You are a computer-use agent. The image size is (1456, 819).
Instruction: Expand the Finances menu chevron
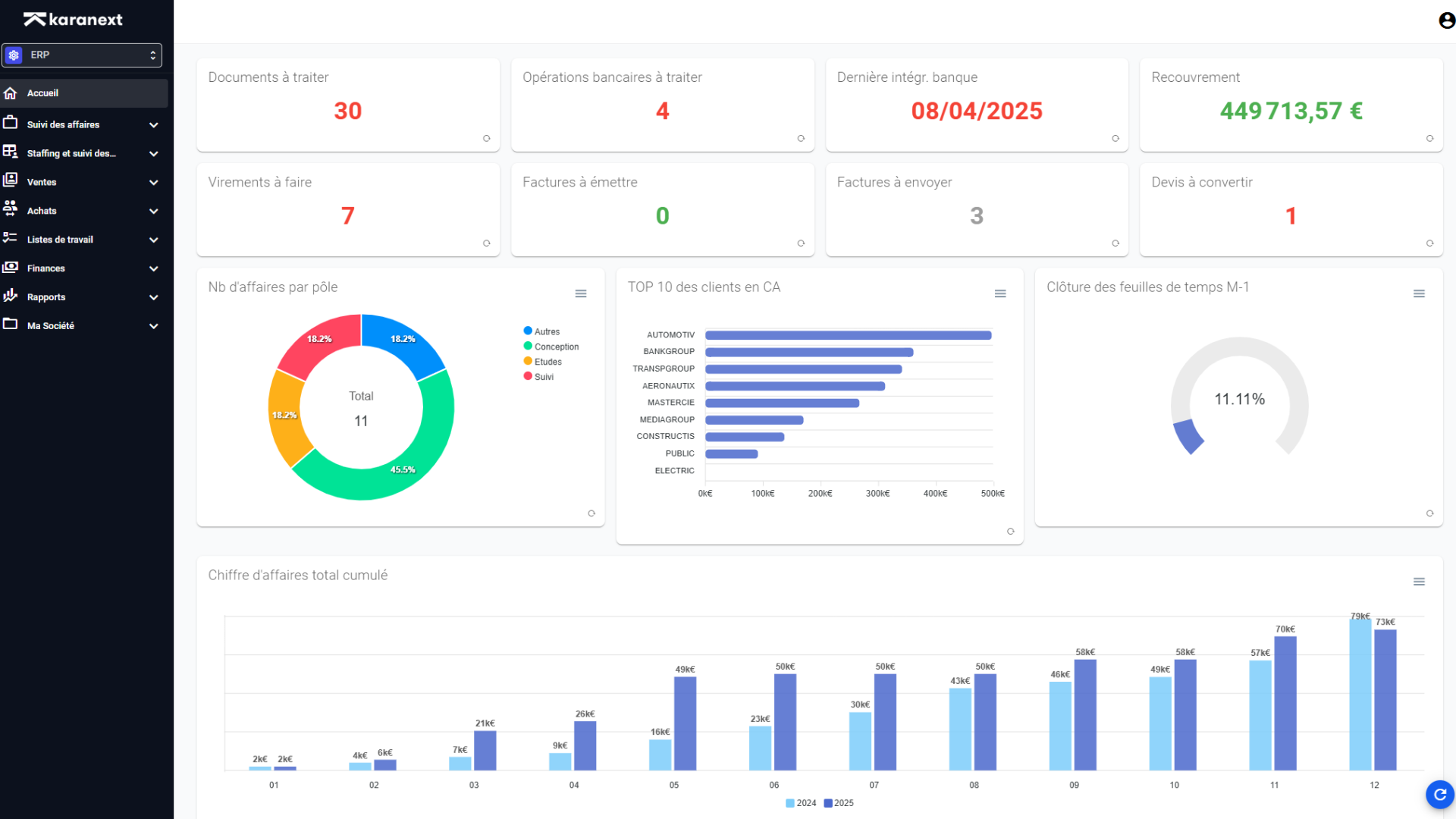(x=154, y=268)
